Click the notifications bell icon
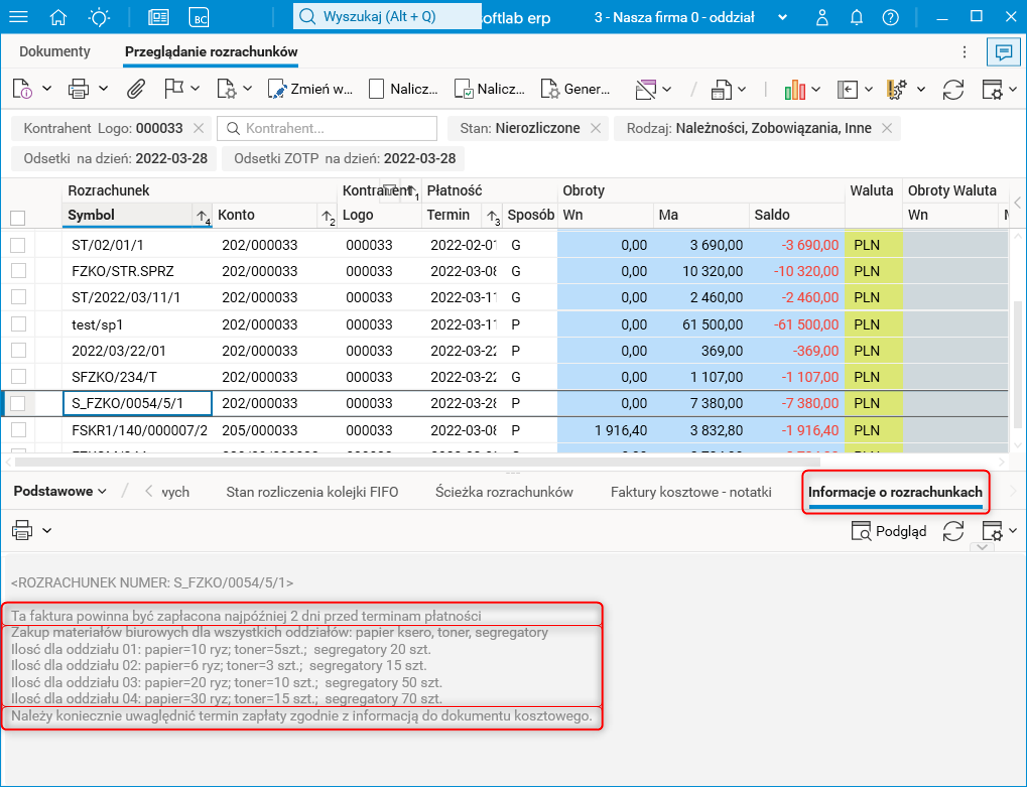 856,17
